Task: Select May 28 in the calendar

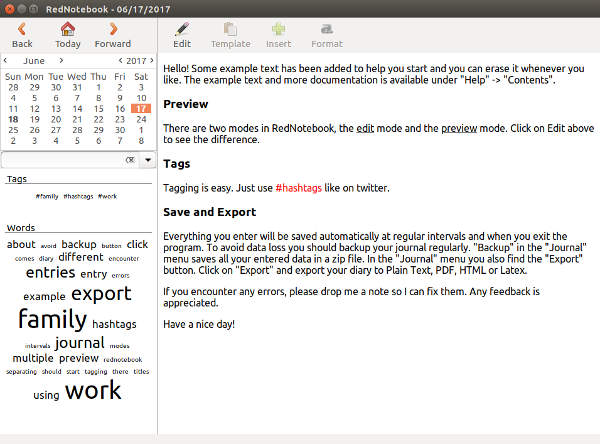Action: point(13,87)
